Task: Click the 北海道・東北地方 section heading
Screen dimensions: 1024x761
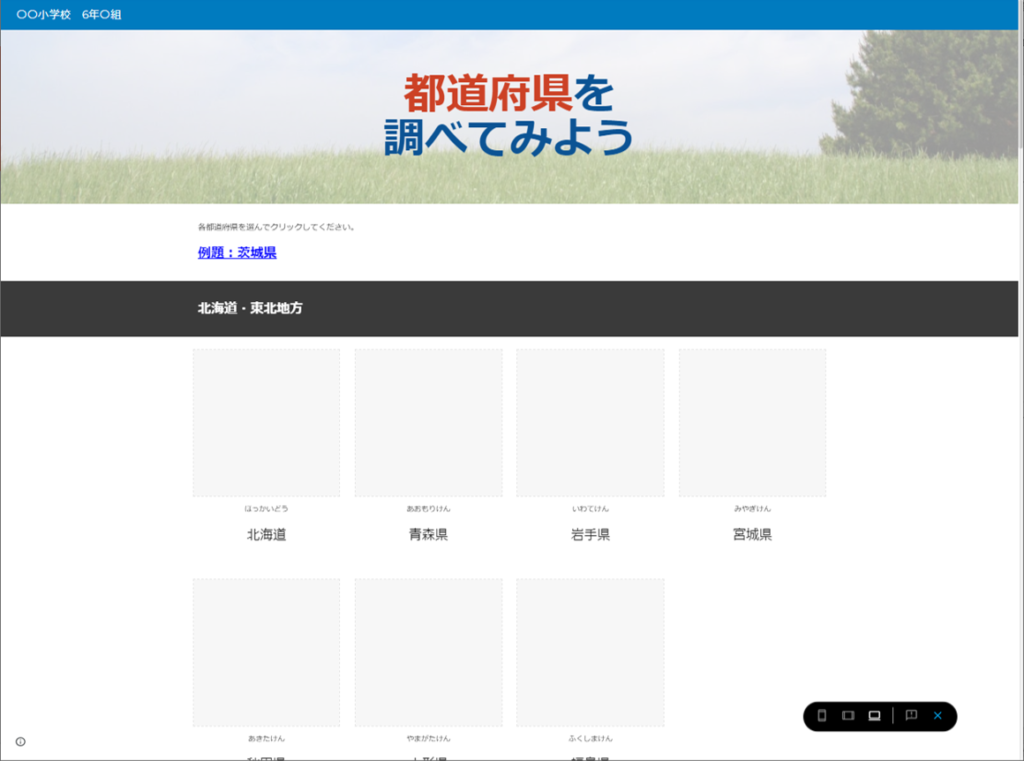Action: 250,308
